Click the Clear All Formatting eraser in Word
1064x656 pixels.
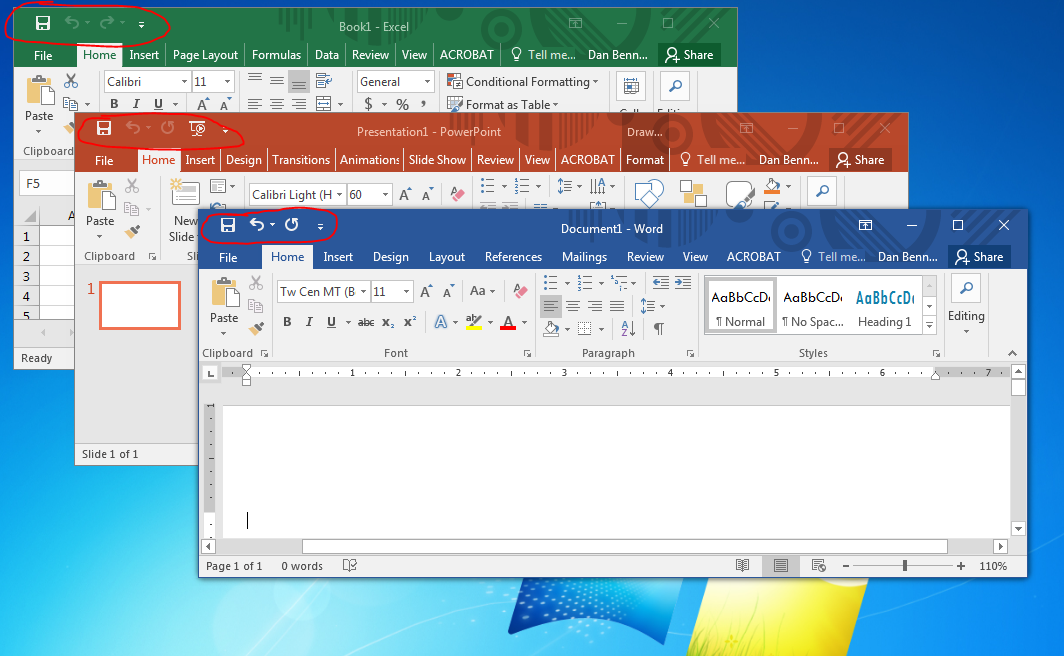pyautogui.click(x=519, y=291)
